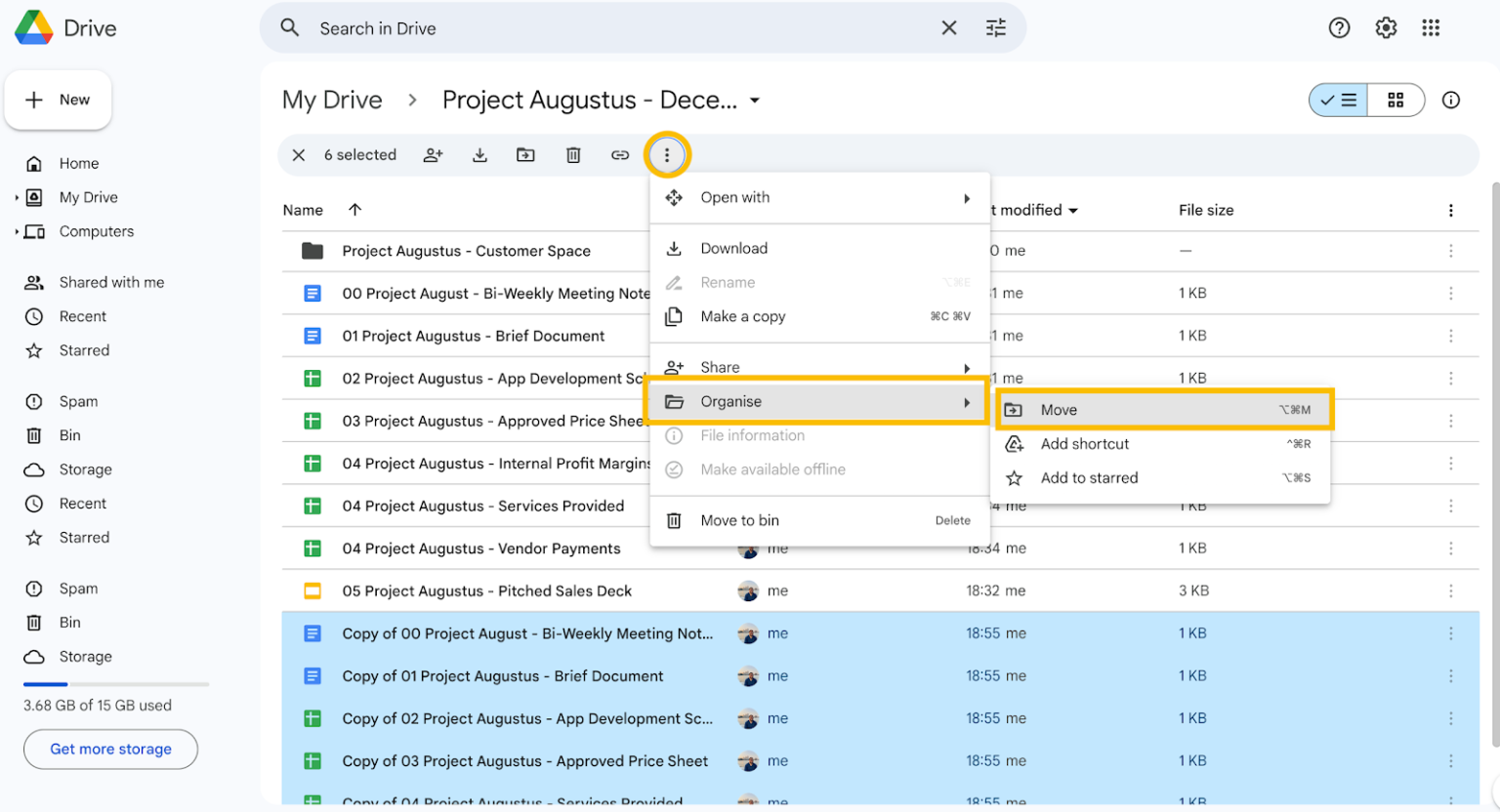The width and height of the screenshot is (1500, 812).
Task: Open the Google apps grid
Action: click(1432, 27)
